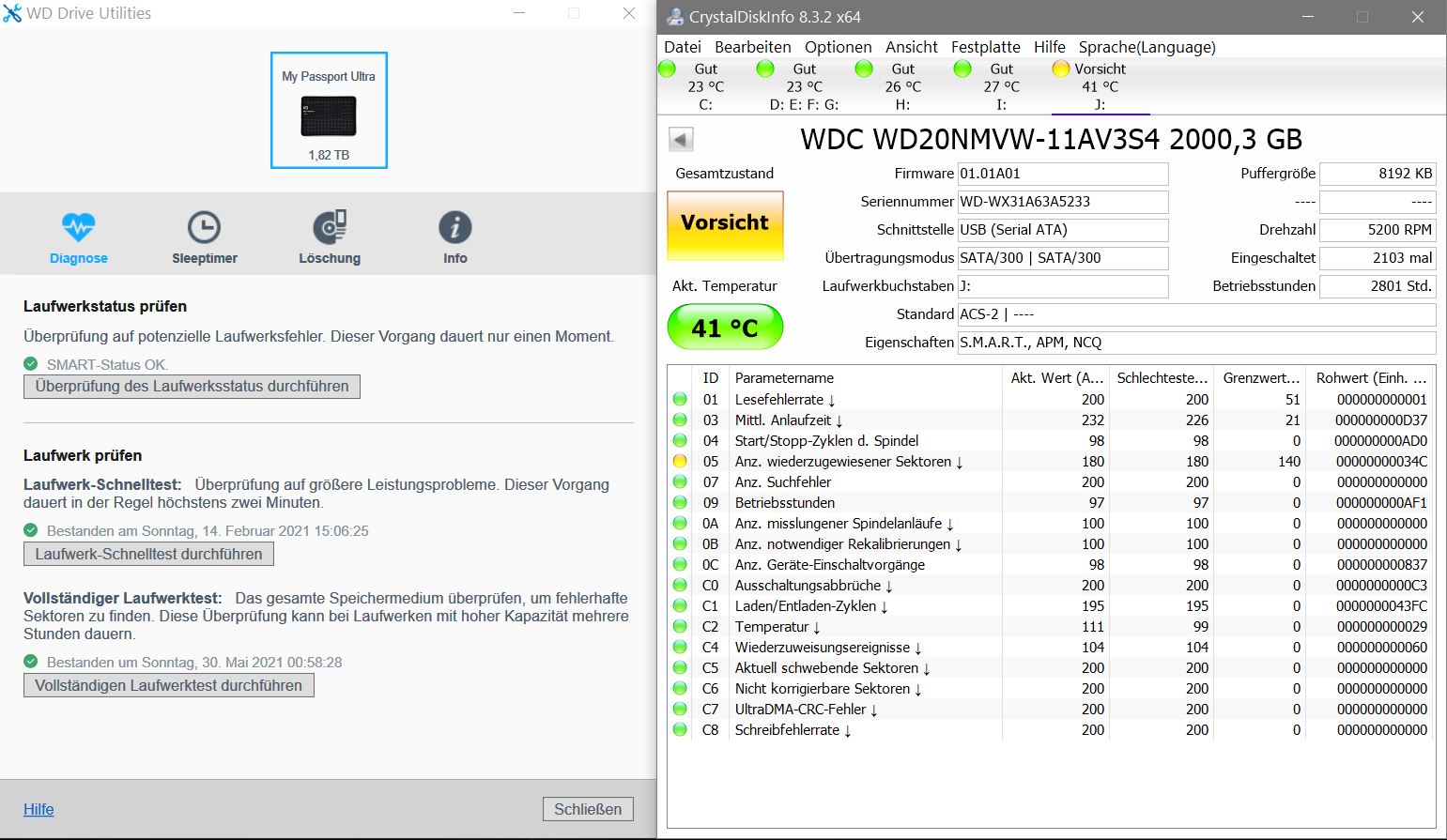This screenshot has height=840, width=1447.
Task: Click status dot for Temperatur row
Action: click(x=680, y=626)
